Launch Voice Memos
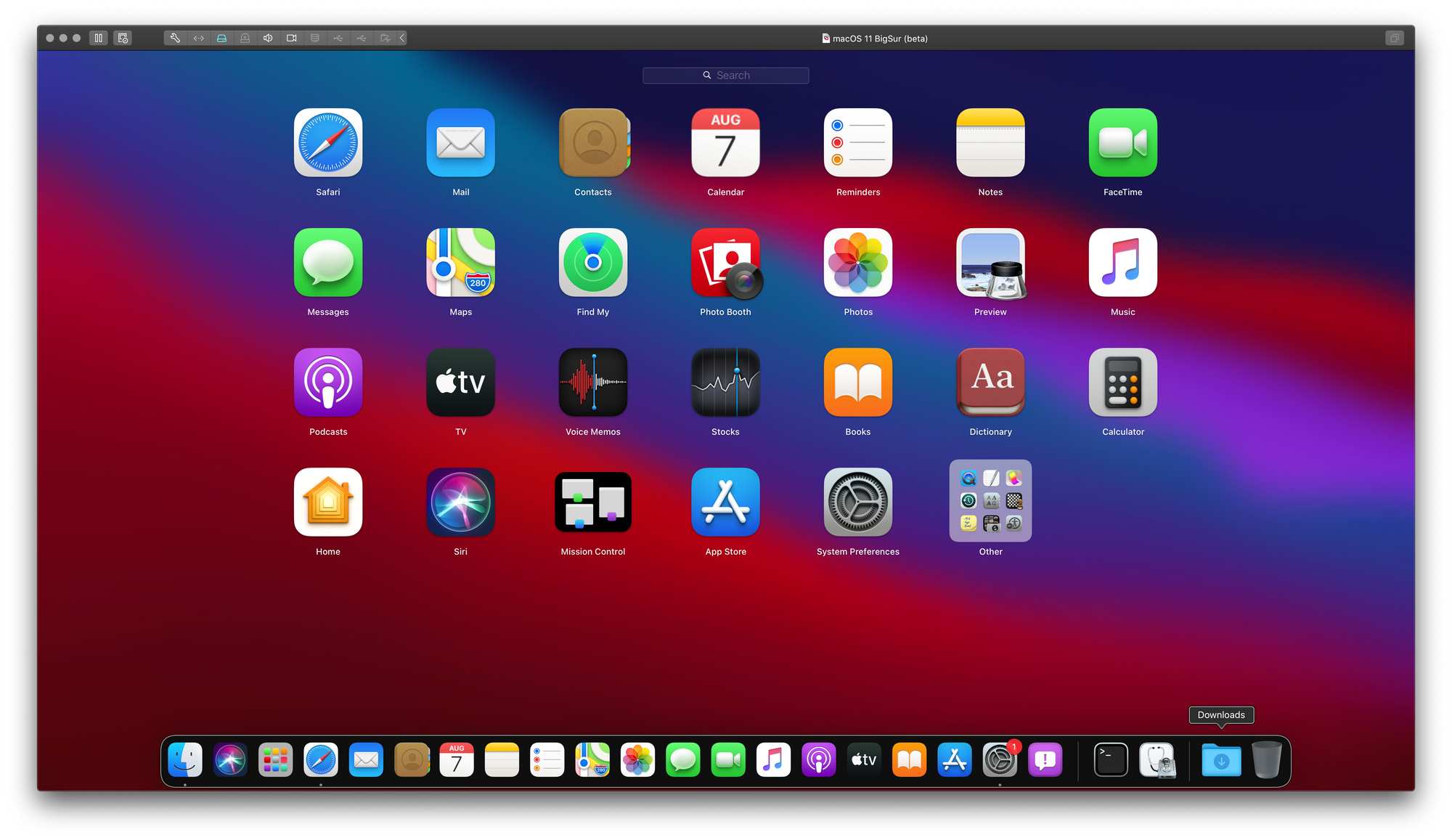Viewport: 1452px width, 840px height. (593, 383)
